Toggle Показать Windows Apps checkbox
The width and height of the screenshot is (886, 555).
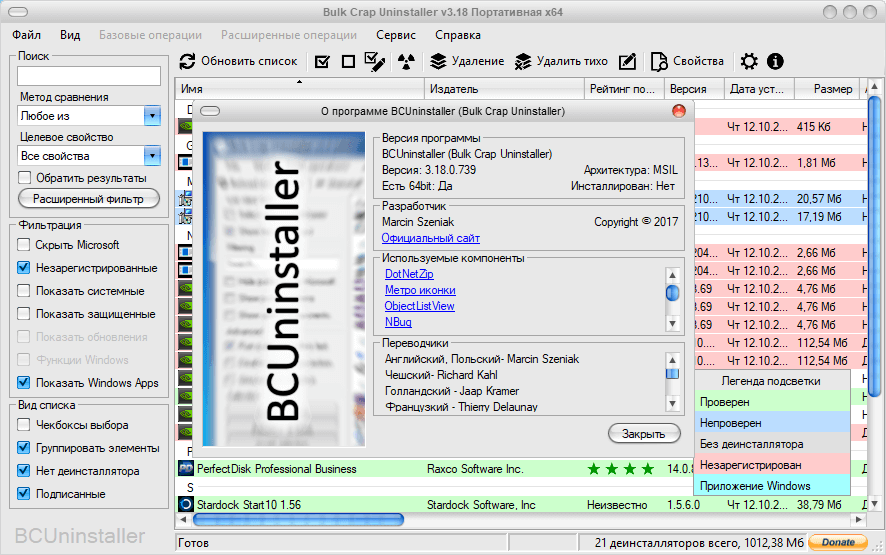click(x=24, y=383)
